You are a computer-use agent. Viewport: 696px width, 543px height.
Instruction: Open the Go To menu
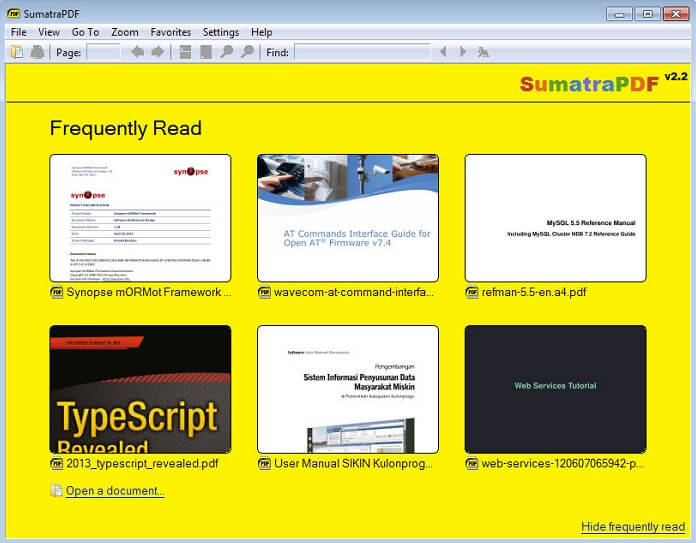(85, 32)
